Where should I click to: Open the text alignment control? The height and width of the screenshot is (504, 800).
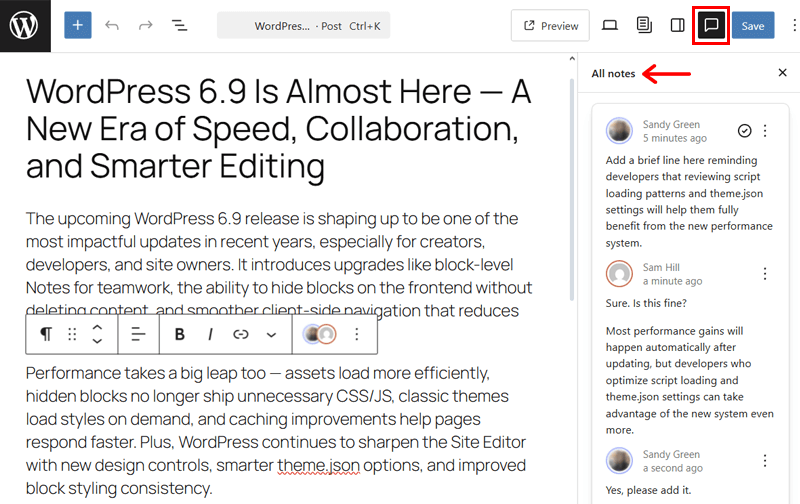coord(138,334)
